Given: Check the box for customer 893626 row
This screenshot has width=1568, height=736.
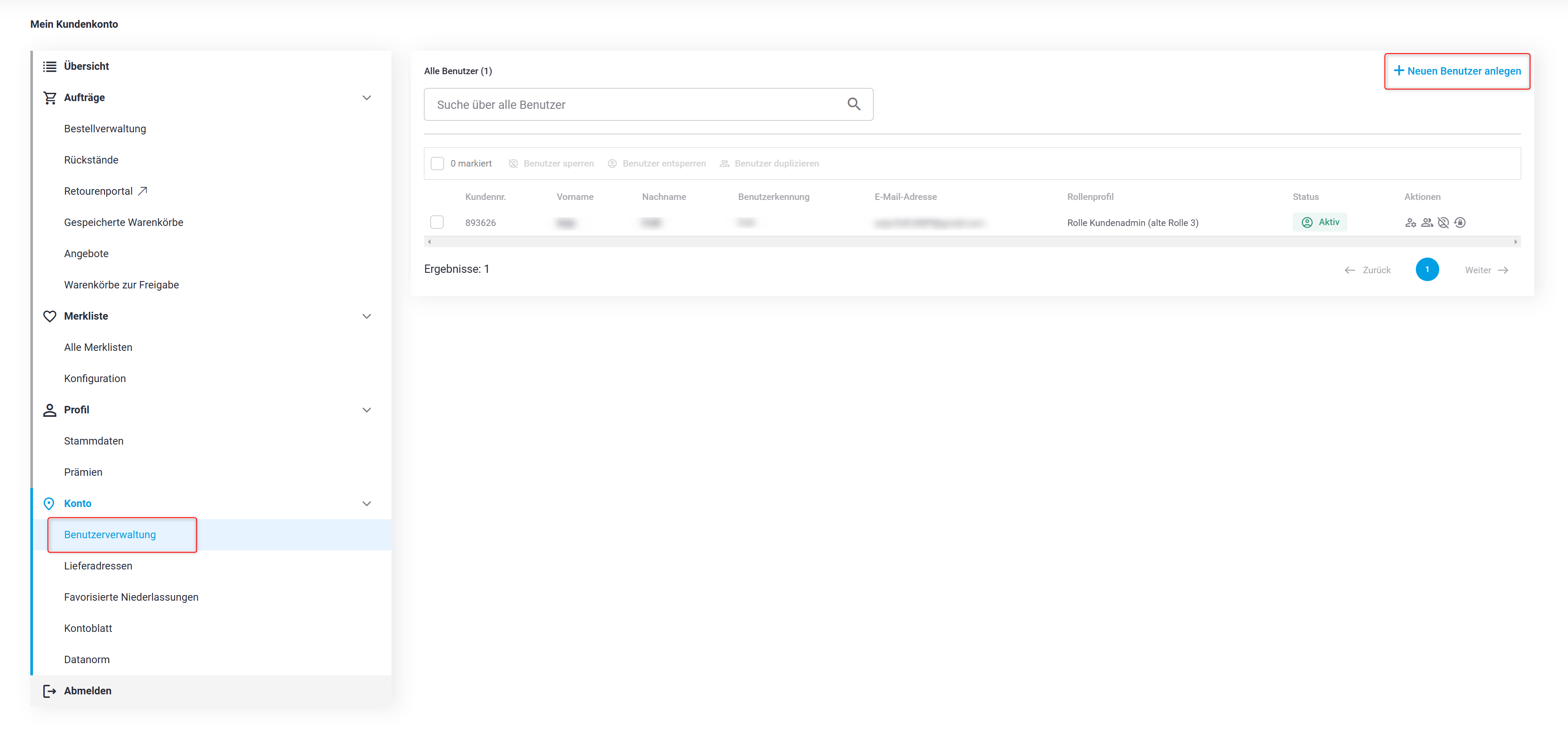Looking at the screenshot, I should coord(437,222).
